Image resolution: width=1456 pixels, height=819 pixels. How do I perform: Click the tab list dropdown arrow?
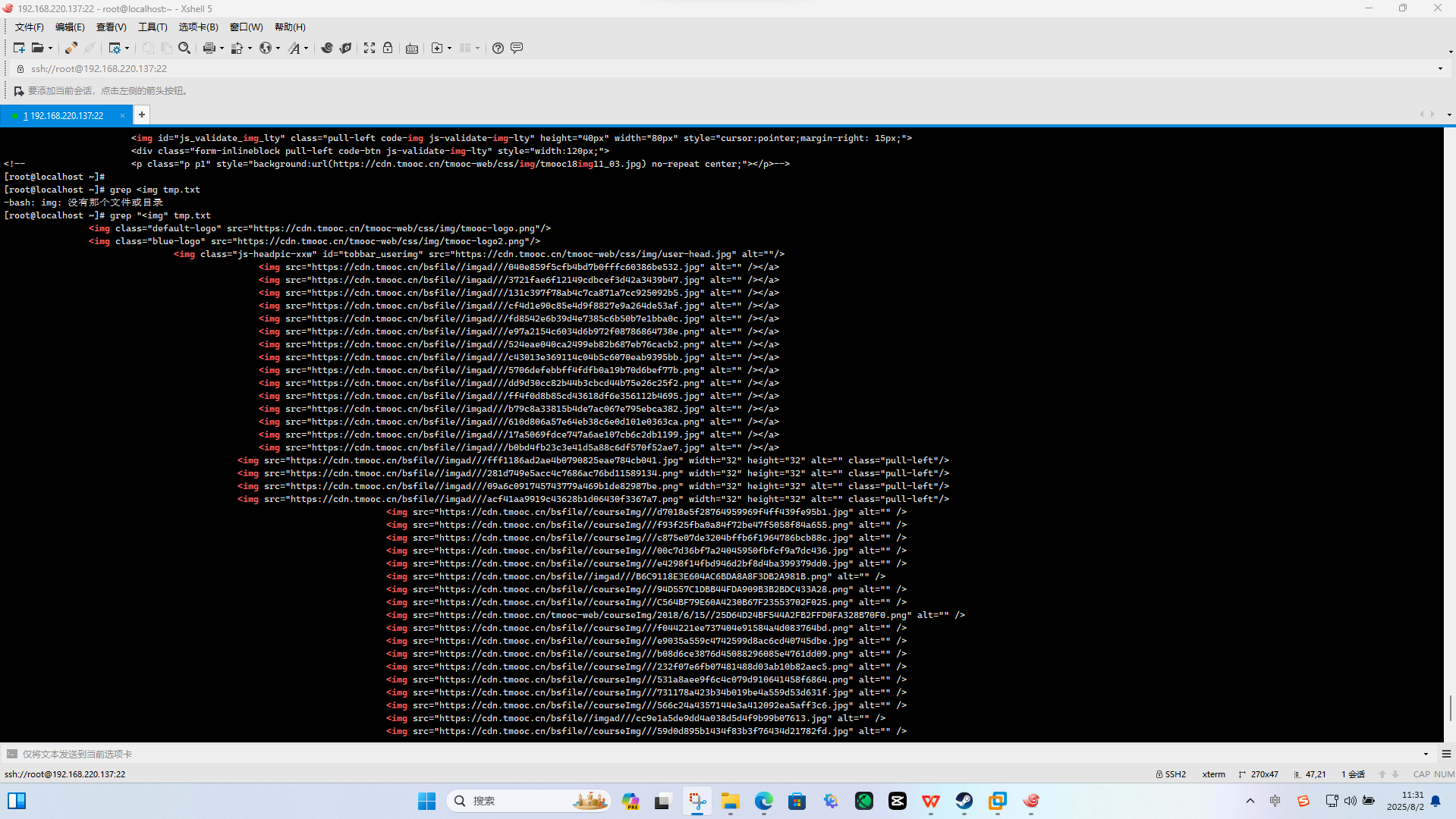1449,115
